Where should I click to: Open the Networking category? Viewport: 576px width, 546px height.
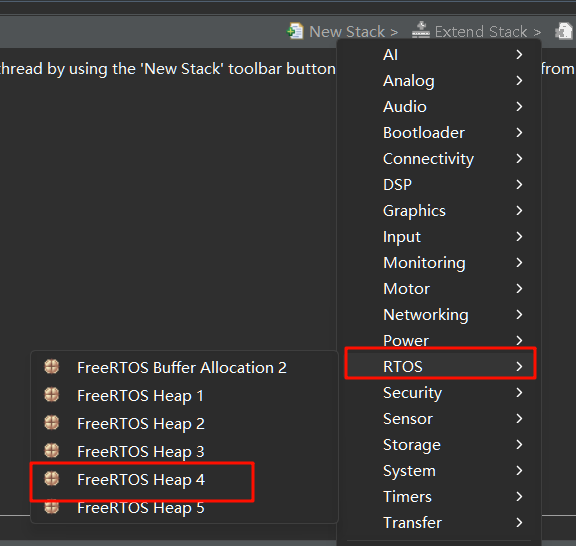439,315
